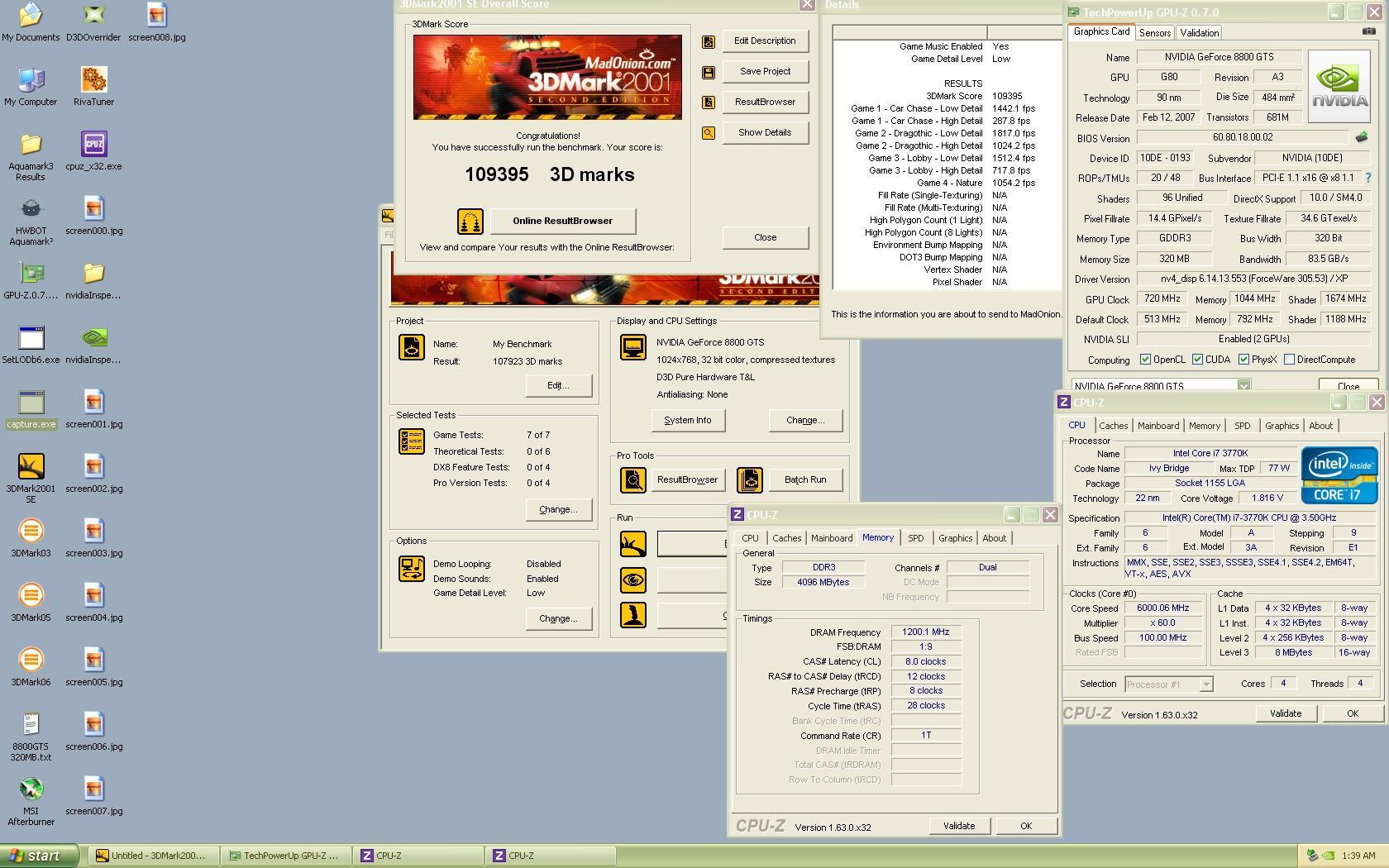The height and width of the screenshot is (868, 1389).
Task: Click the Core Speed value in CPU-Z
Action: 1162,608
